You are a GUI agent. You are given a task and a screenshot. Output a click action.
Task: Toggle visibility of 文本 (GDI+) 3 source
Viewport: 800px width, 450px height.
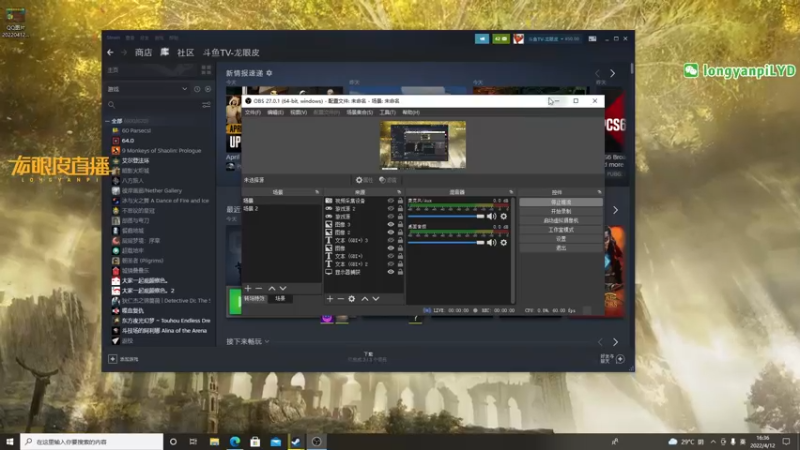point(391,240)
